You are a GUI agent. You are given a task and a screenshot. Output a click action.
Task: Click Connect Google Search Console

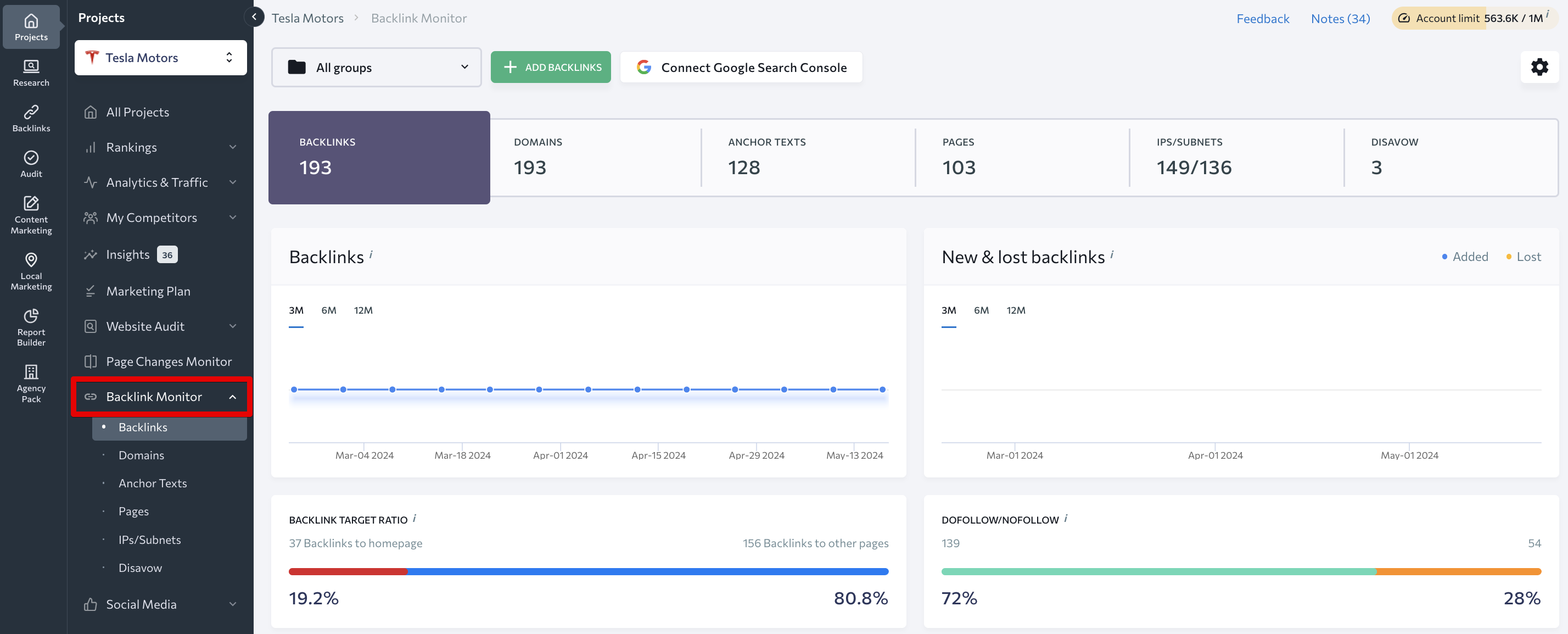click(741, 67)
